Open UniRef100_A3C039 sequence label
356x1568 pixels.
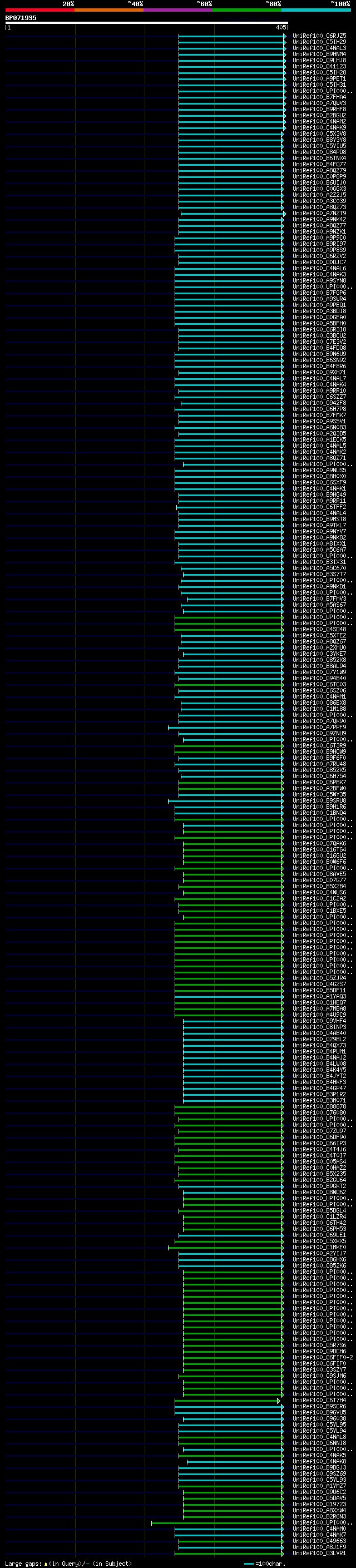319,201
